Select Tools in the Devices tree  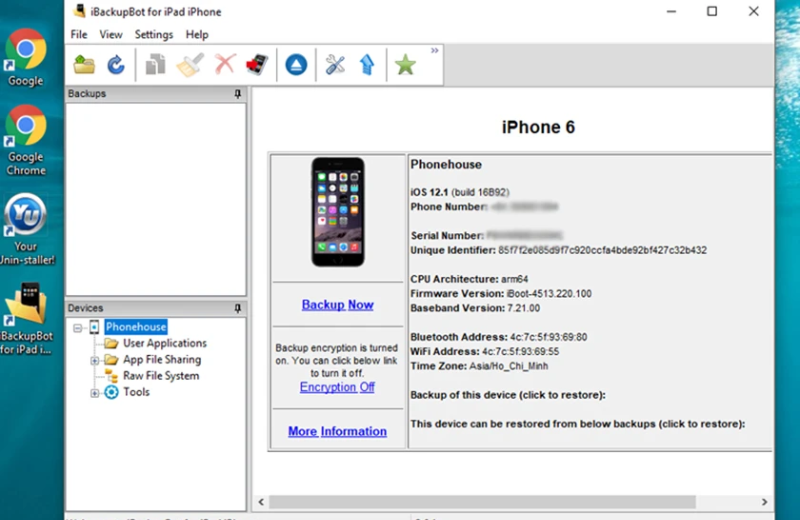tap(136, 392)
